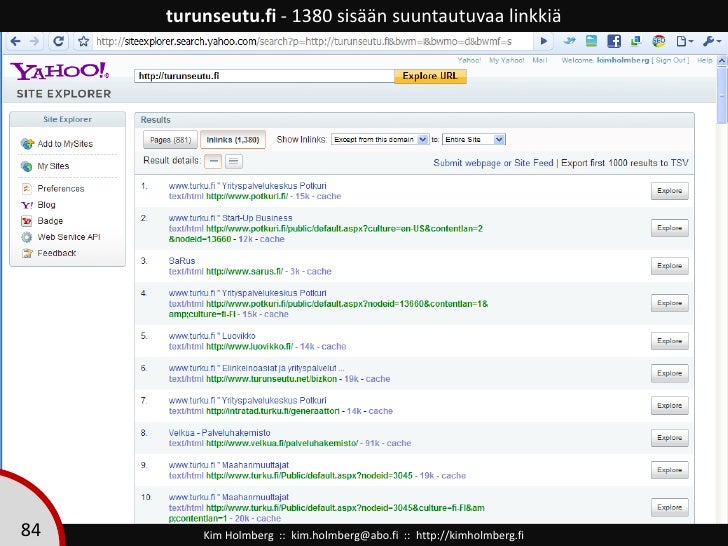Open the 'Except from this domain' dropdown
Screen dimensions: 728x546
(380, 139)
